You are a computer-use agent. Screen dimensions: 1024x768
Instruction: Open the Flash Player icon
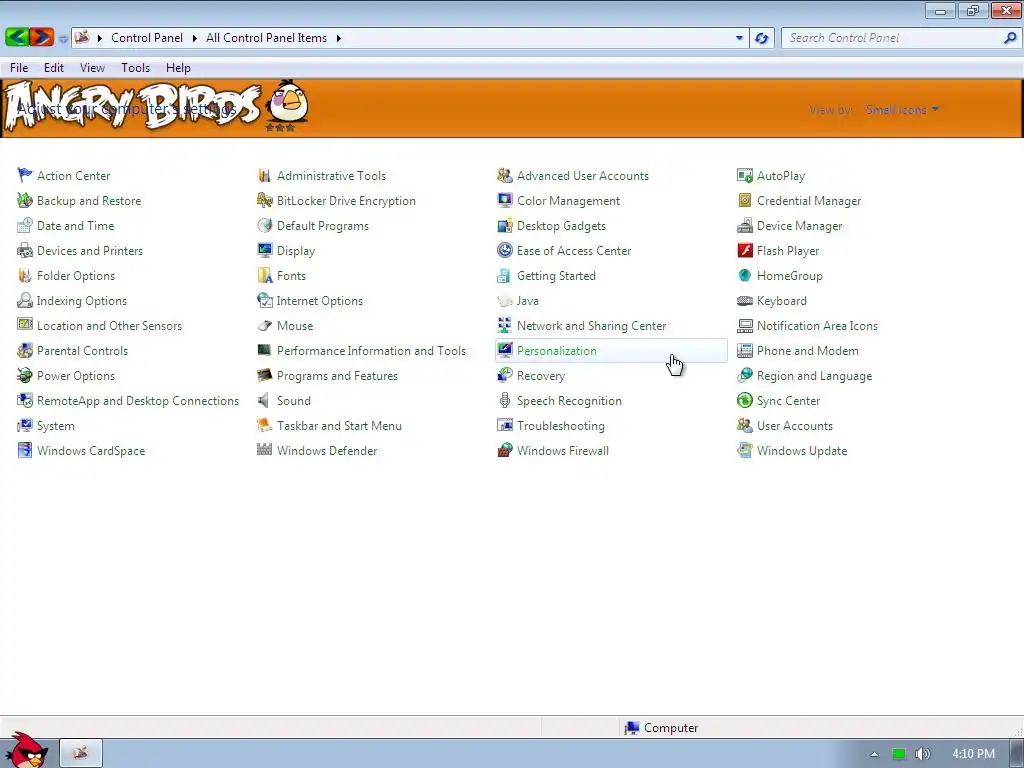(744, 250)
